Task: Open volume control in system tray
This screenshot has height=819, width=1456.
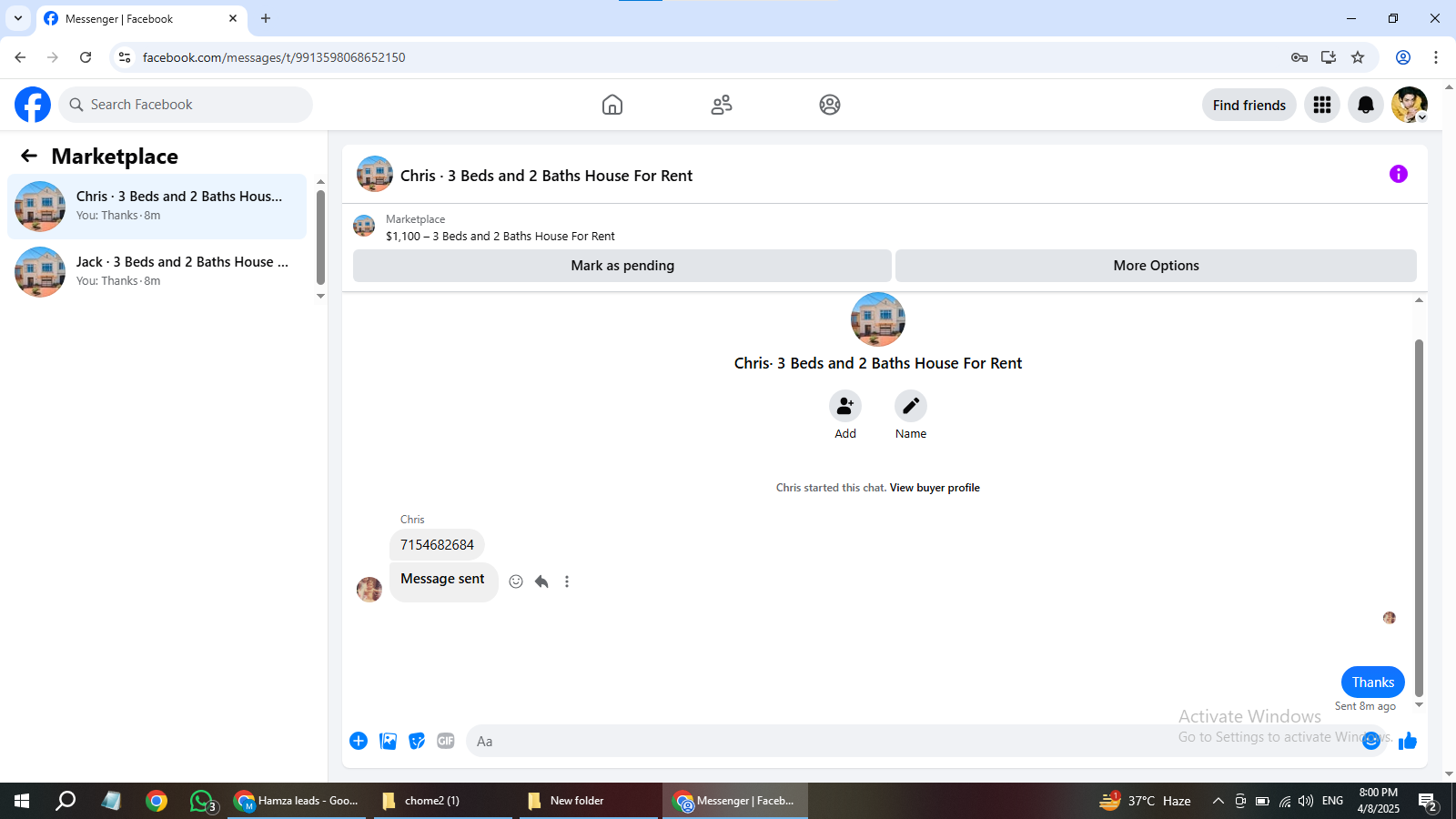Action: 1306,801
